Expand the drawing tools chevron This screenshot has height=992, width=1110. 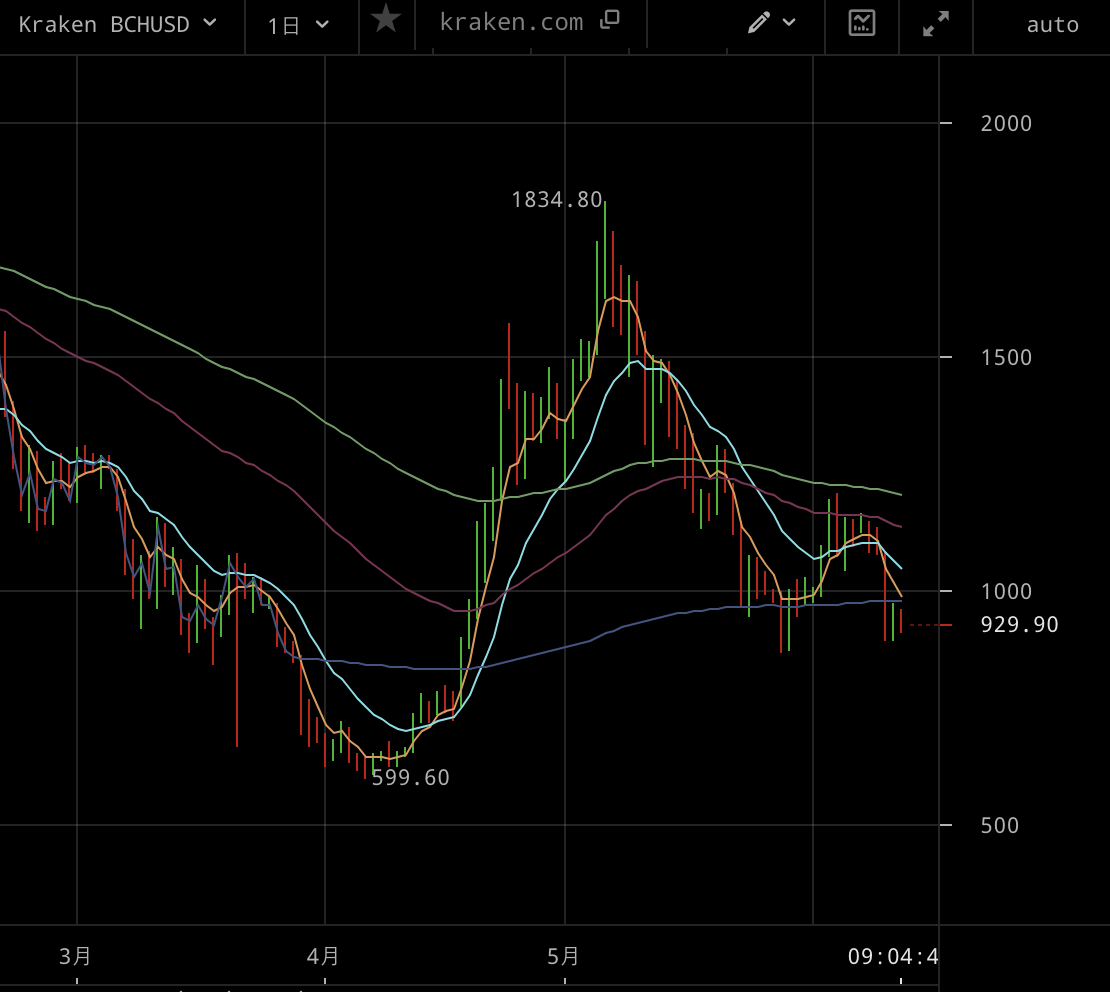789,23
